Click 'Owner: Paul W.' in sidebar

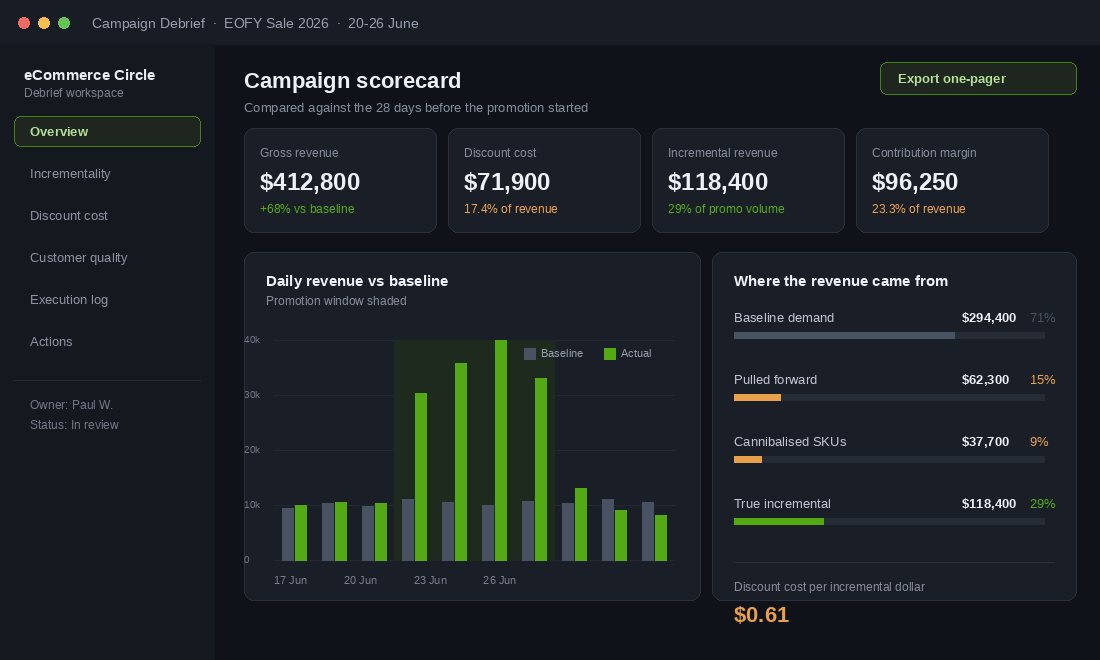pos(72,405)
